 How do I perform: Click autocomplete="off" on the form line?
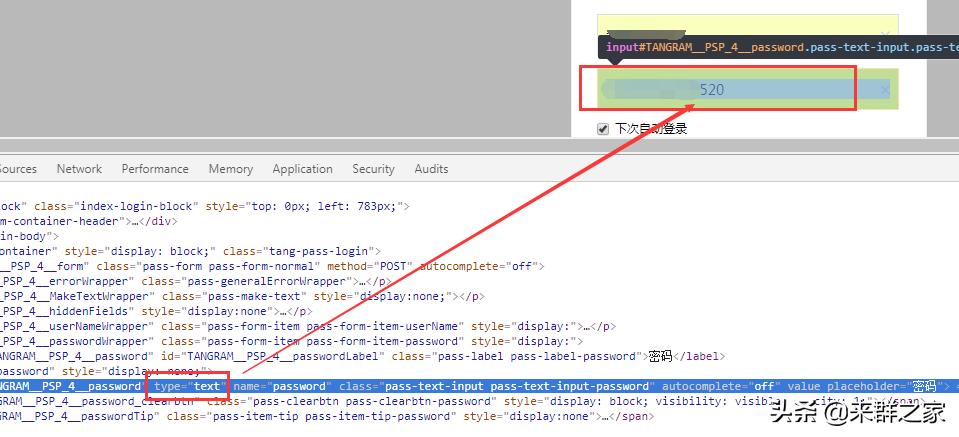[481, 266]
